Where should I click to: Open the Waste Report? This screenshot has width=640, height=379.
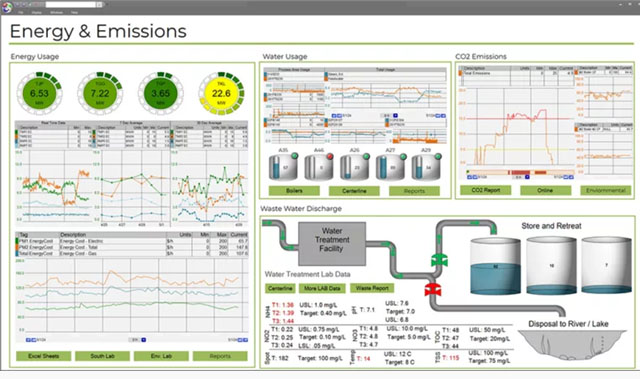[372, 288]
